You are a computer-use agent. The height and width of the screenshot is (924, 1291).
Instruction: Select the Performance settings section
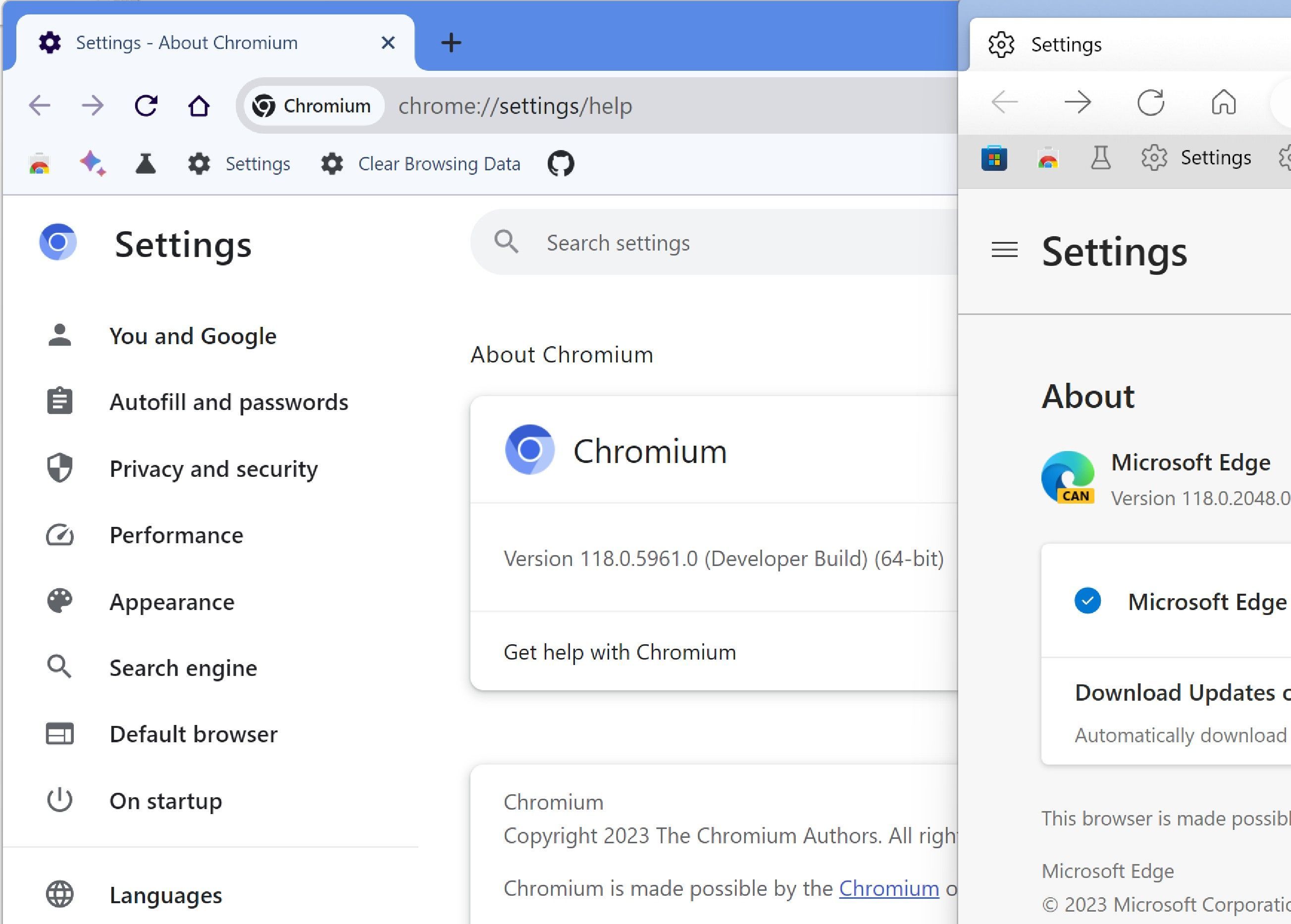[x=176, y=535]
